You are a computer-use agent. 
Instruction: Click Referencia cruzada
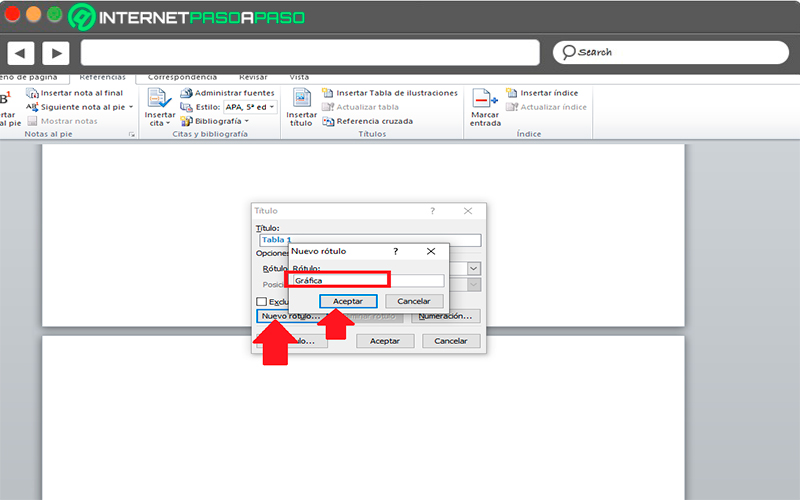(367, 121)
